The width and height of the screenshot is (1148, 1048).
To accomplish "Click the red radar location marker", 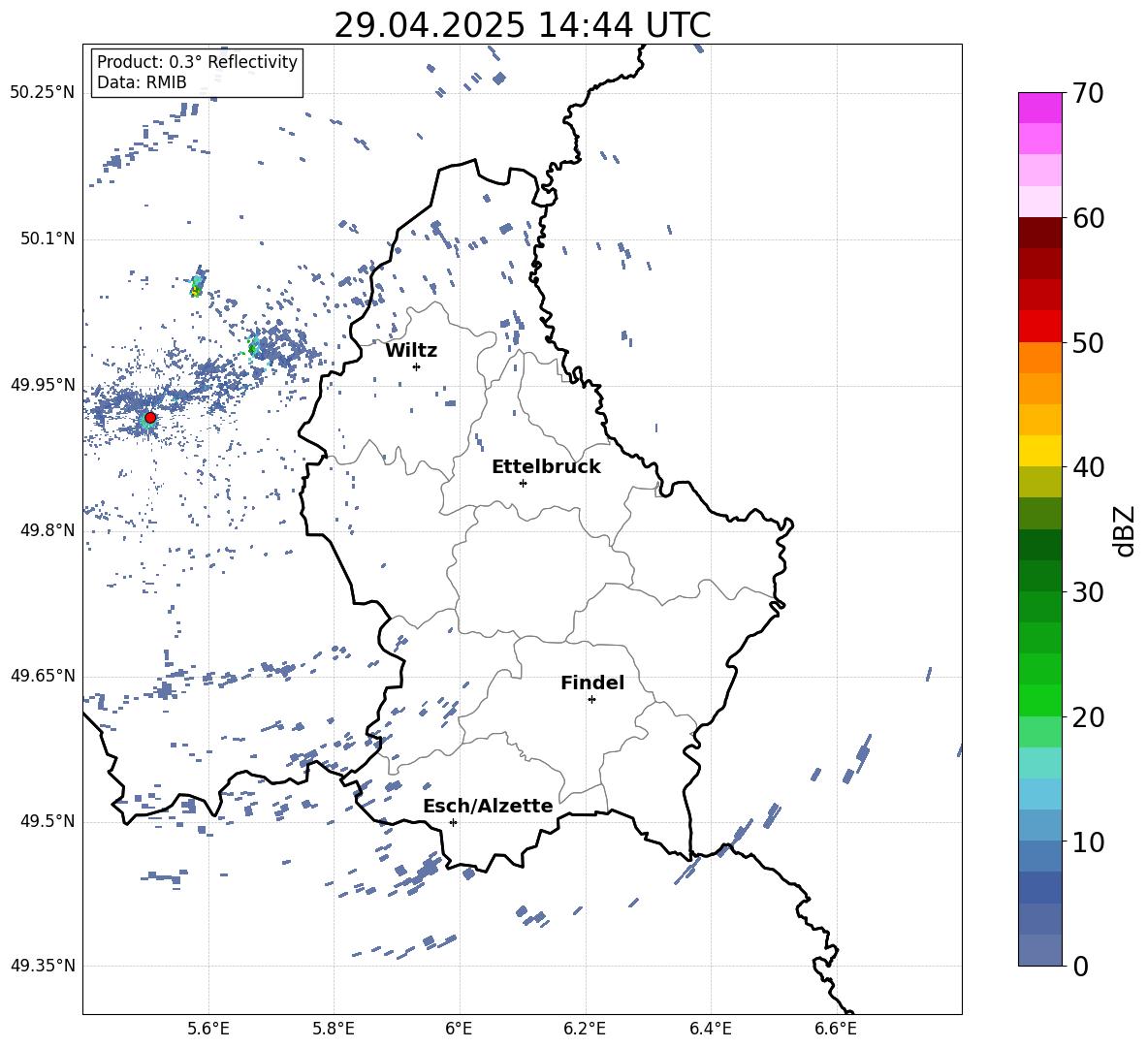I will coord(150,418).
